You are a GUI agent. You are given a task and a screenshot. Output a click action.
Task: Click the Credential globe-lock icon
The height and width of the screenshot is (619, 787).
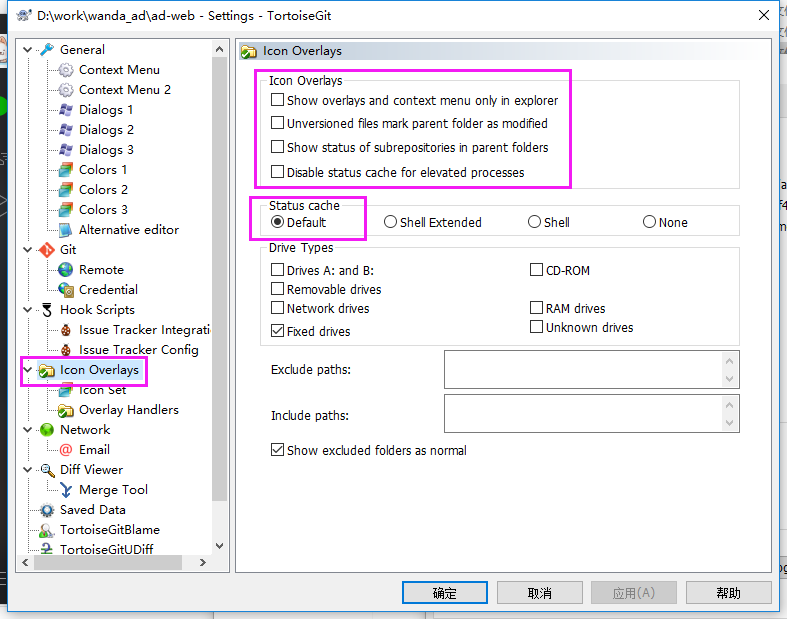[66, 290]
